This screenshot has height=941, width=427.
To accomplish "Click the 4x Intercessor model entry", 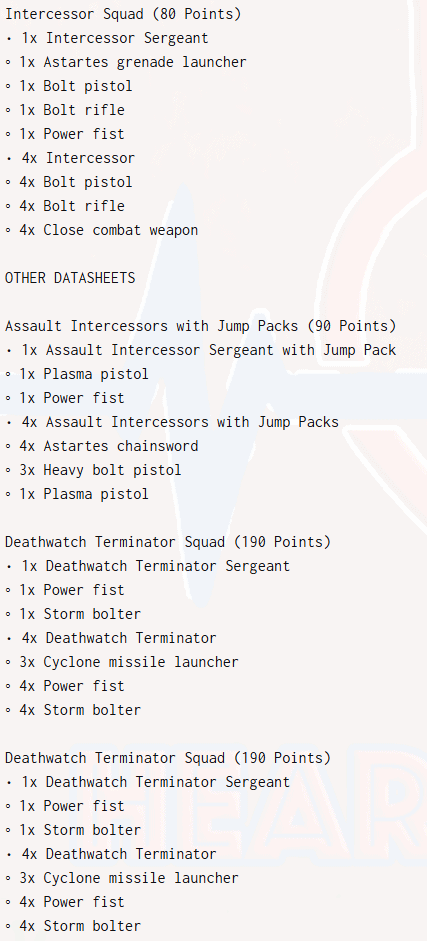I will (71, 158).
